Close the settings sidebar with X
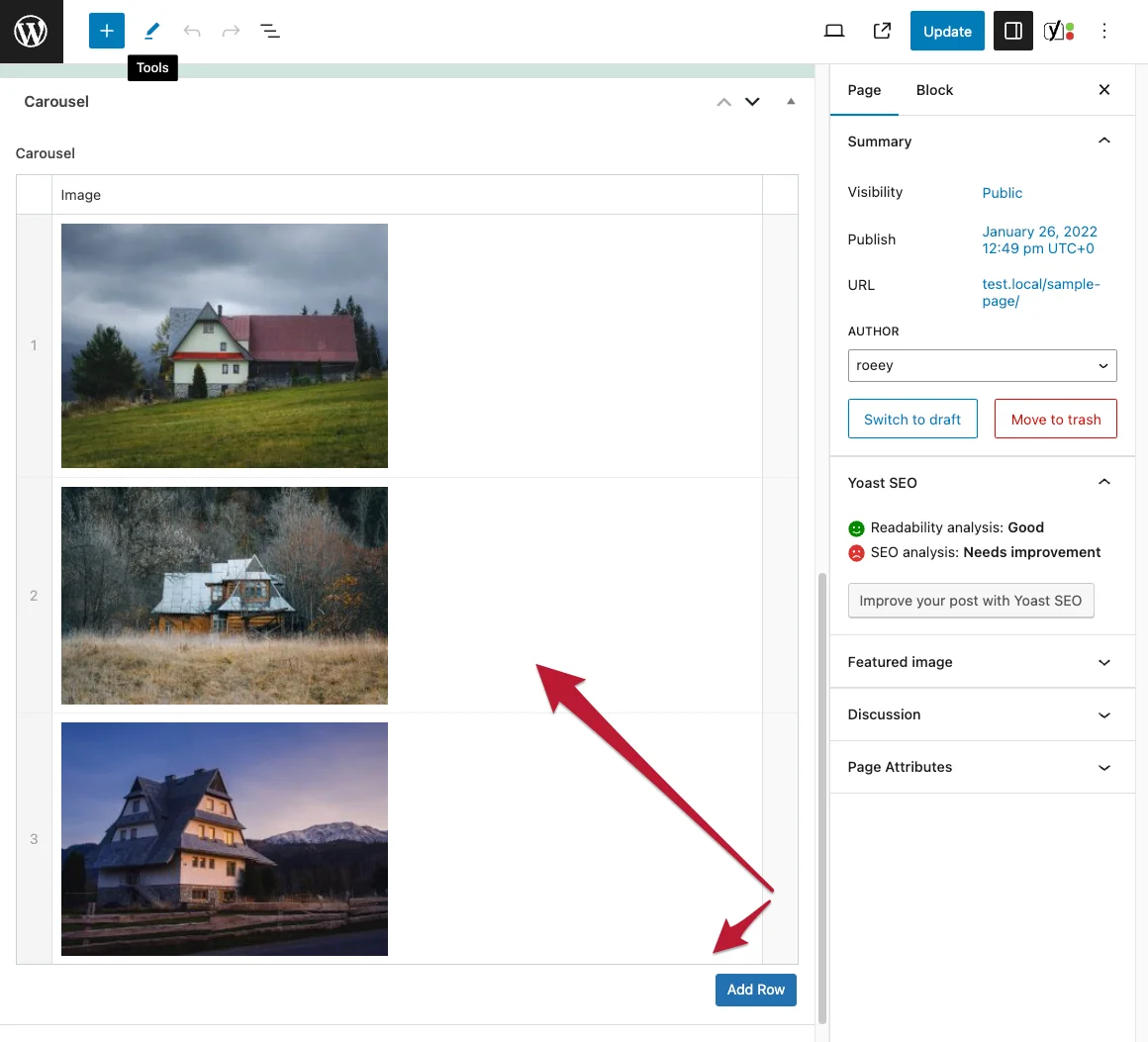The width and height of the screenshot is (1148, 1042). [1104, 89]
